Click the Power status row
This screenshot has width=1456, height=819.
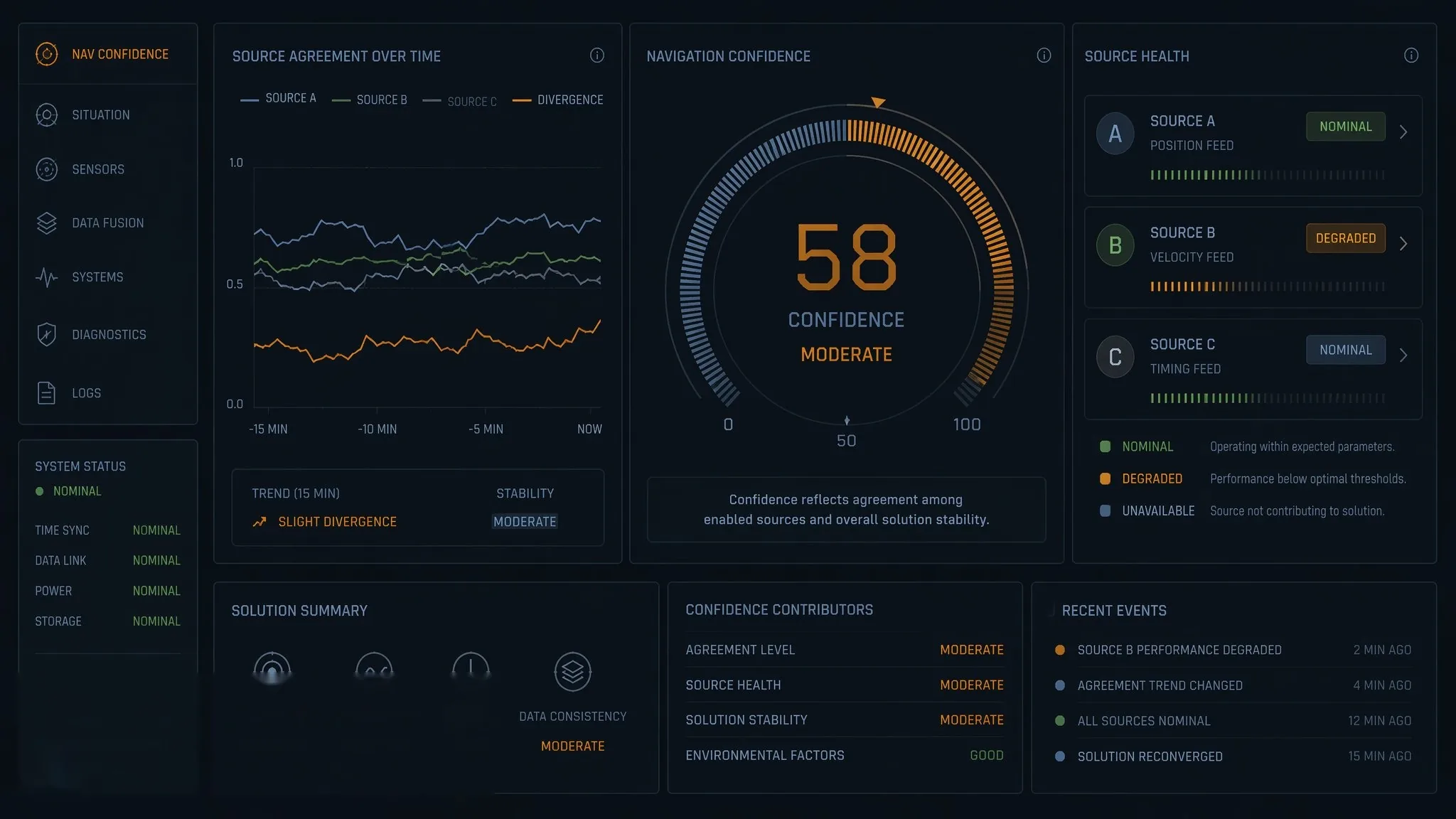click(x=107, y=591)
